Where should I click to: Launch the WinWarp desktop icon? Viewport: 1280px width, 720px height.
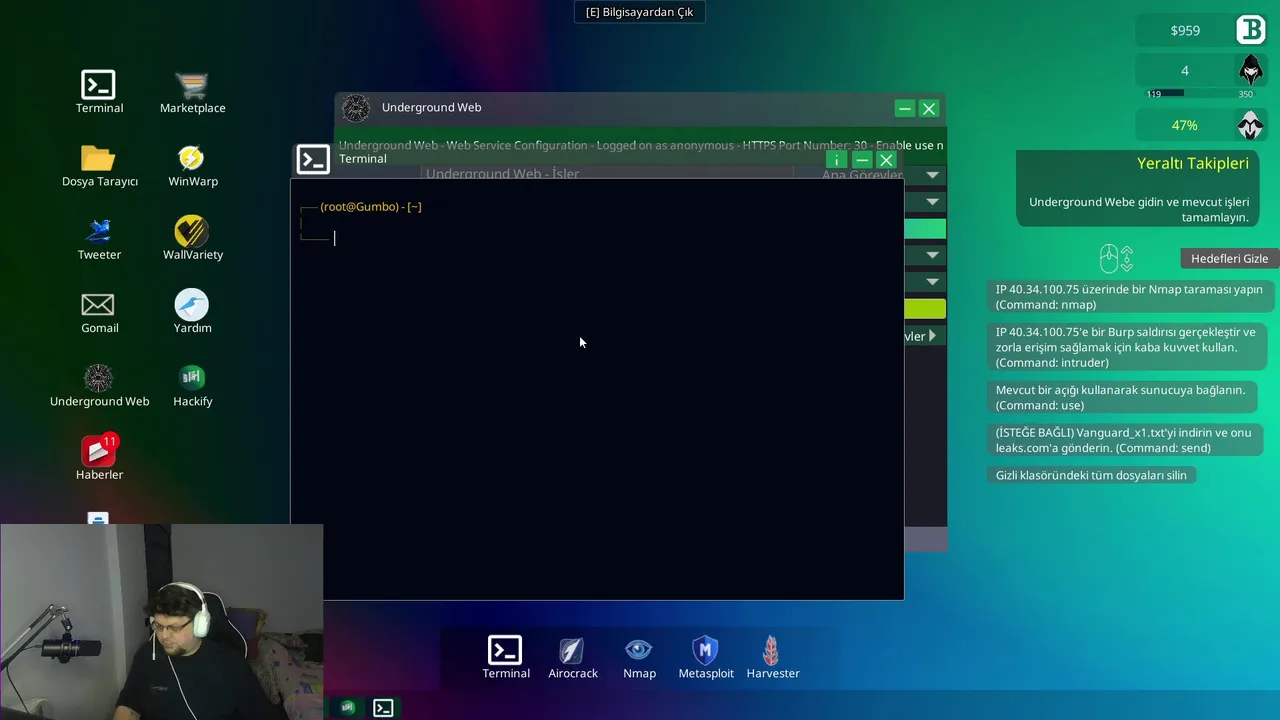(x=192, y=159)
